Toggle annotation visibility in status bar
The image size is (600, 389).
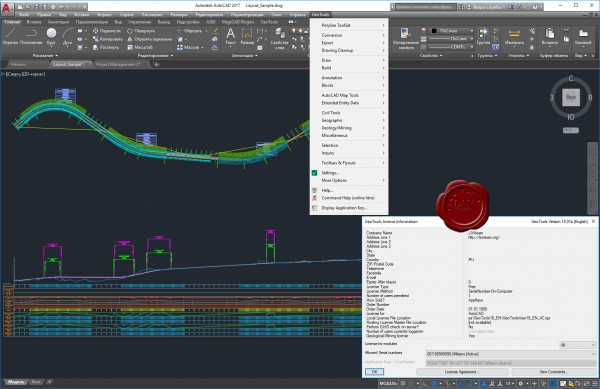click(x=484, y=383)
